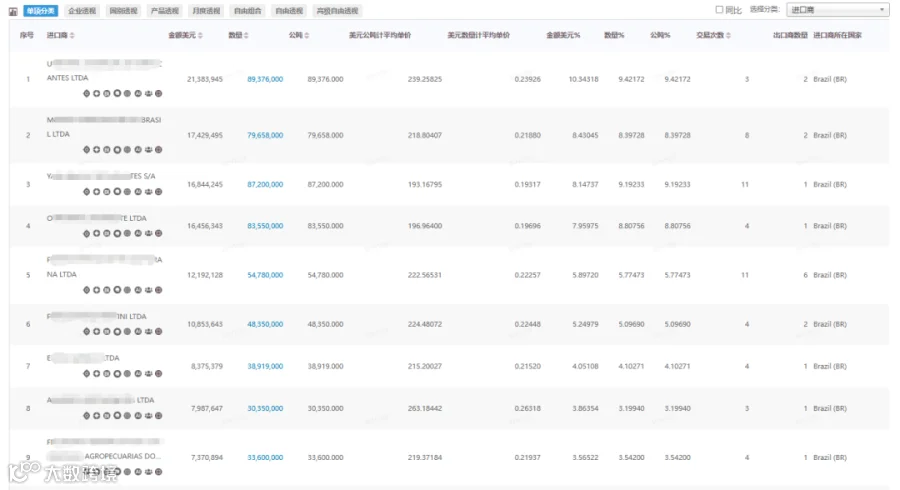Click the last round icon in row 3 (TES S/A)
Viewport: 900px width, 490px height.
(x=158, y=192)
